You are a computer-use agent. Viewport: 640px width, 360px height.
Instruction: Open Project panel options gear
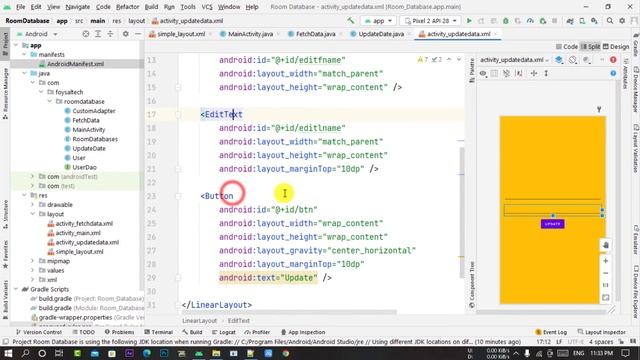(x=126, y=34)
